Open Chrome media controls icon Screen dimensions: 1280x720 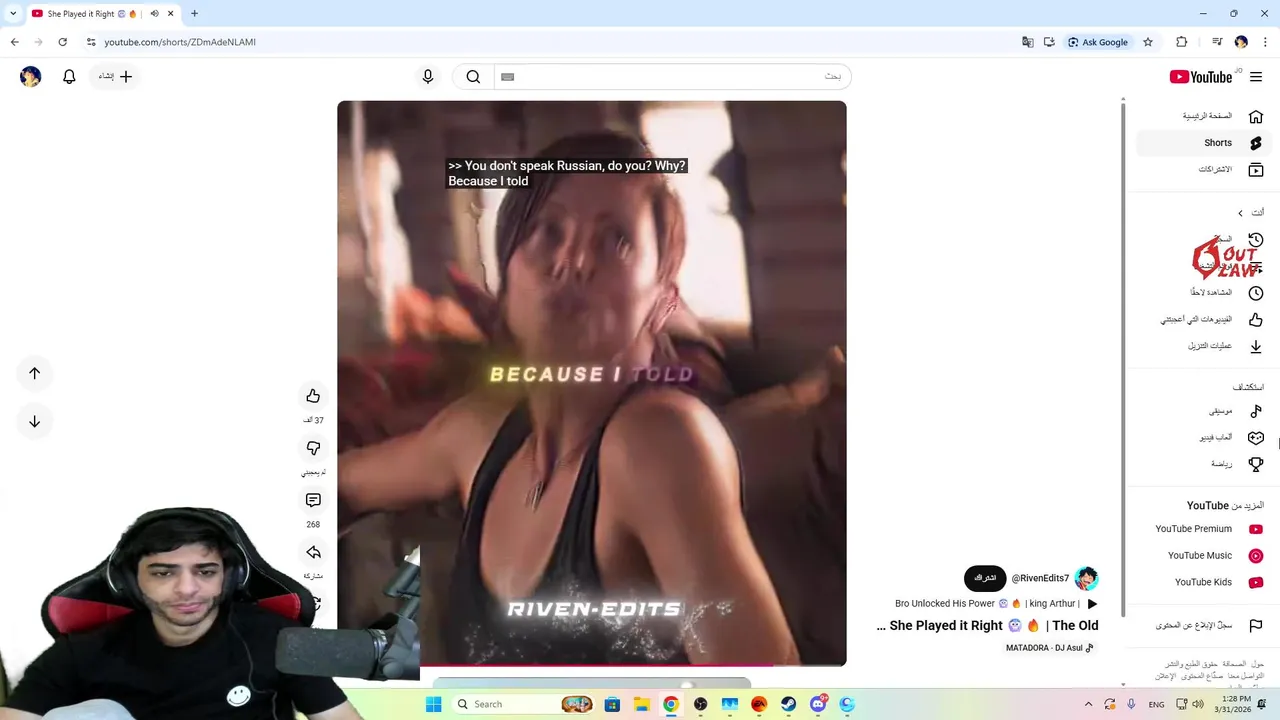(1217, 42)
